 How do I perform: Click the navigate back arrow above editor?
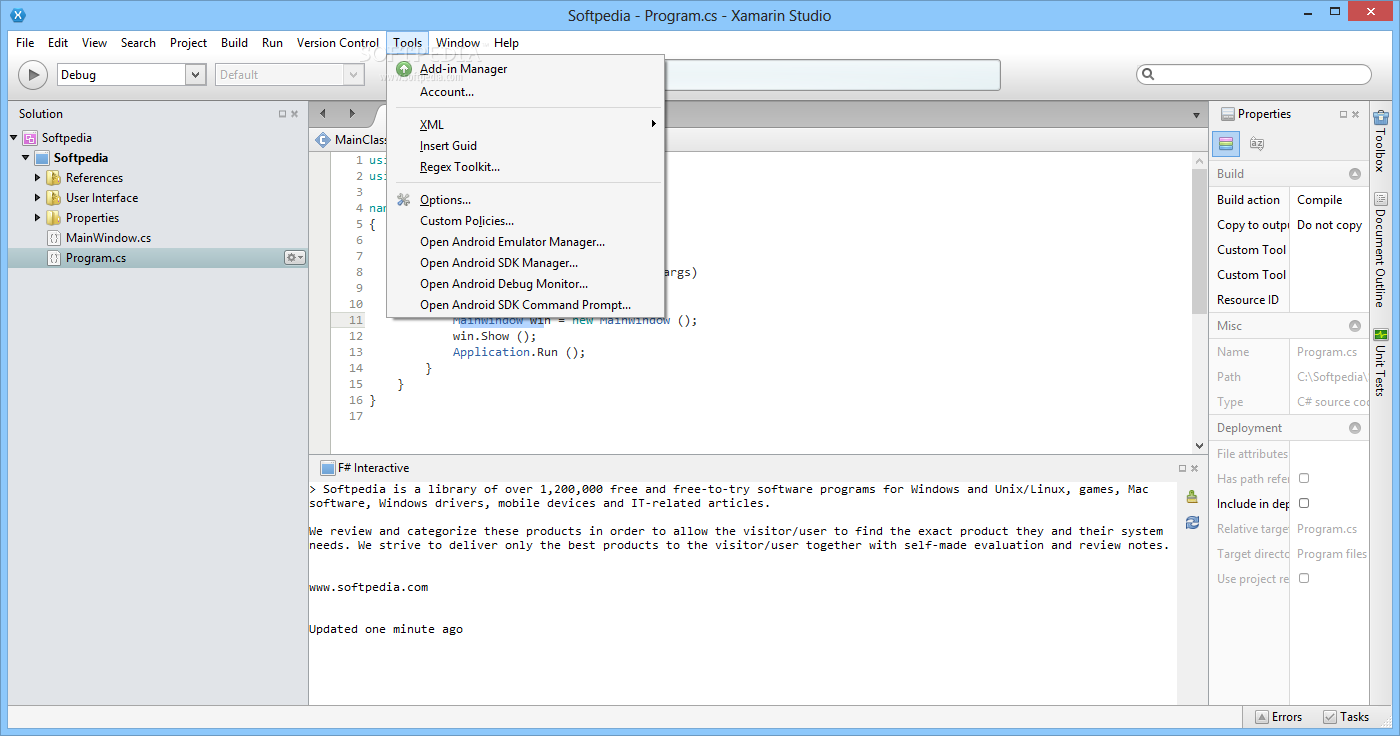pyautogui.click(x=325, y=113)
